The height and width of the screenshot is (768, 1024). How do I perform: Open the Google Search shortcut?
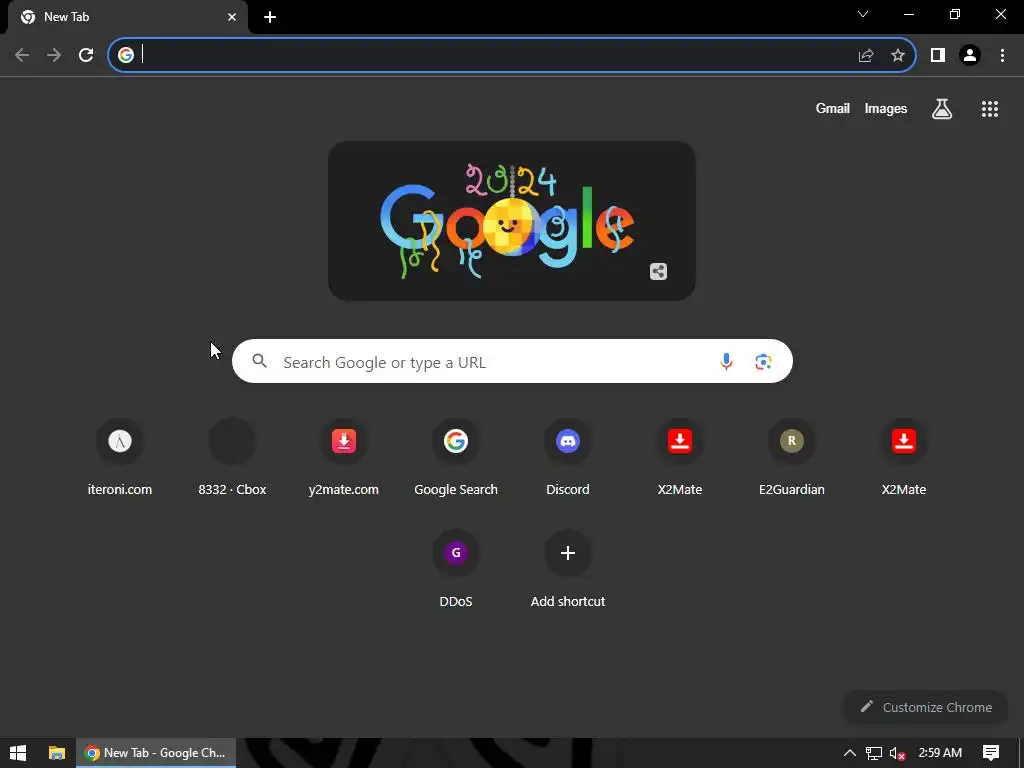tap(456, 457)
